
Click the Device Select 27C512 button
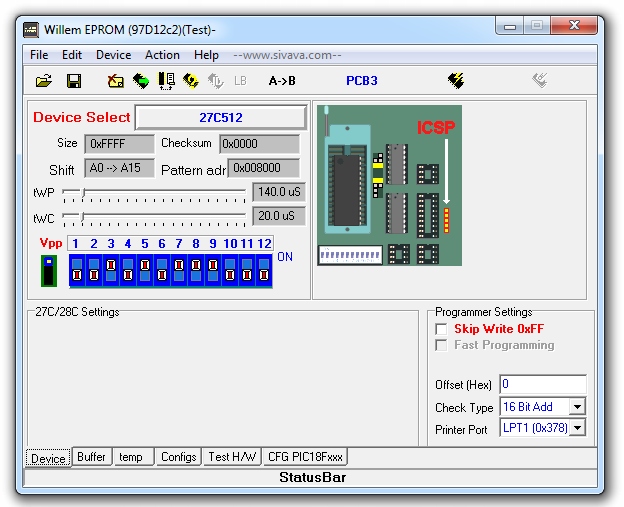(x=221, y=117)
